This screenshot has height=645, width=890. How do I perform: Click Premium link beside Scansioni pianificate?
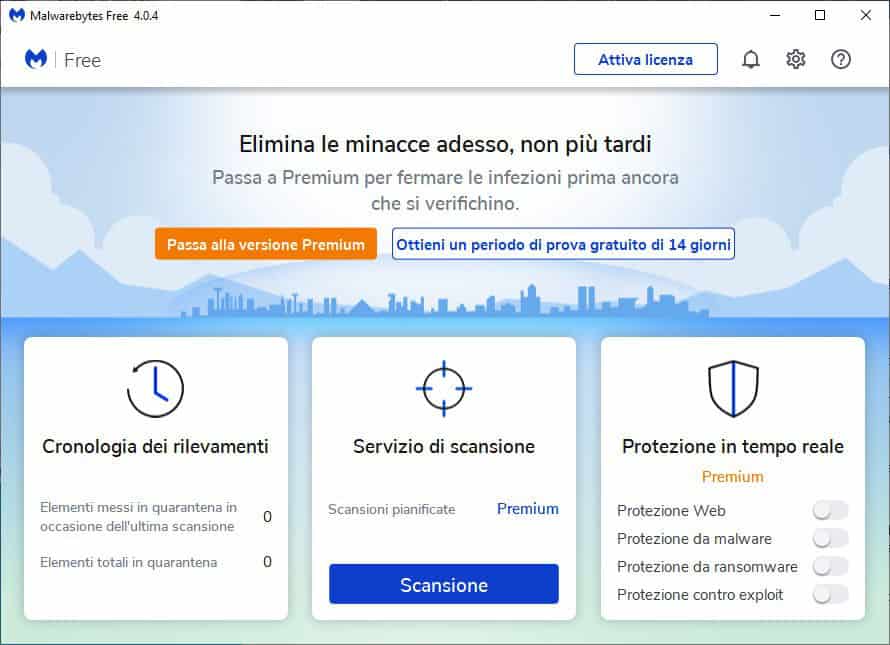[x=527, y=509]
